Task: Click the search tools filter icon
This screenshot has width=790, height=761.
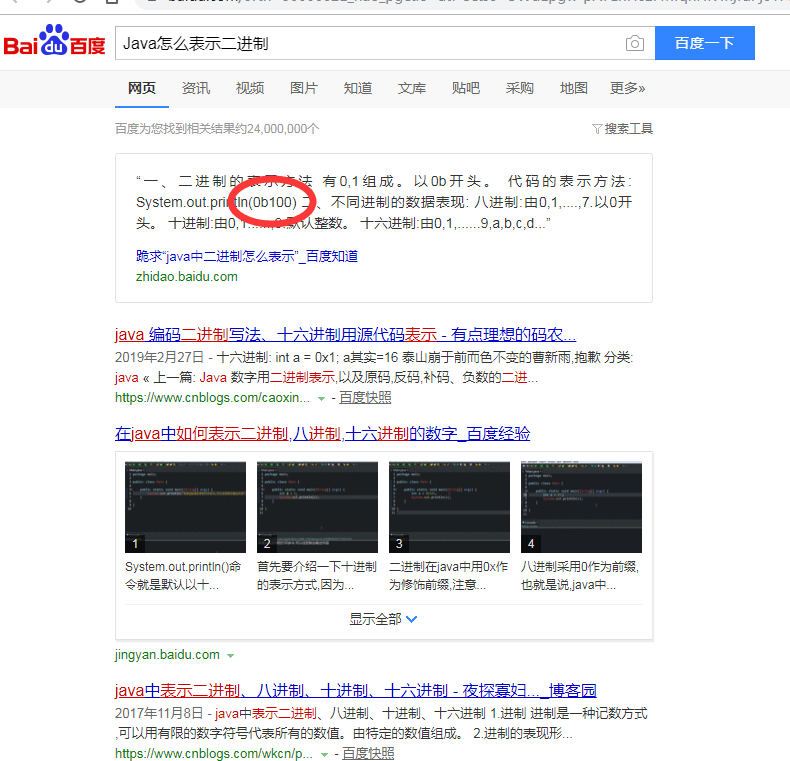Action: click(597, 129)
